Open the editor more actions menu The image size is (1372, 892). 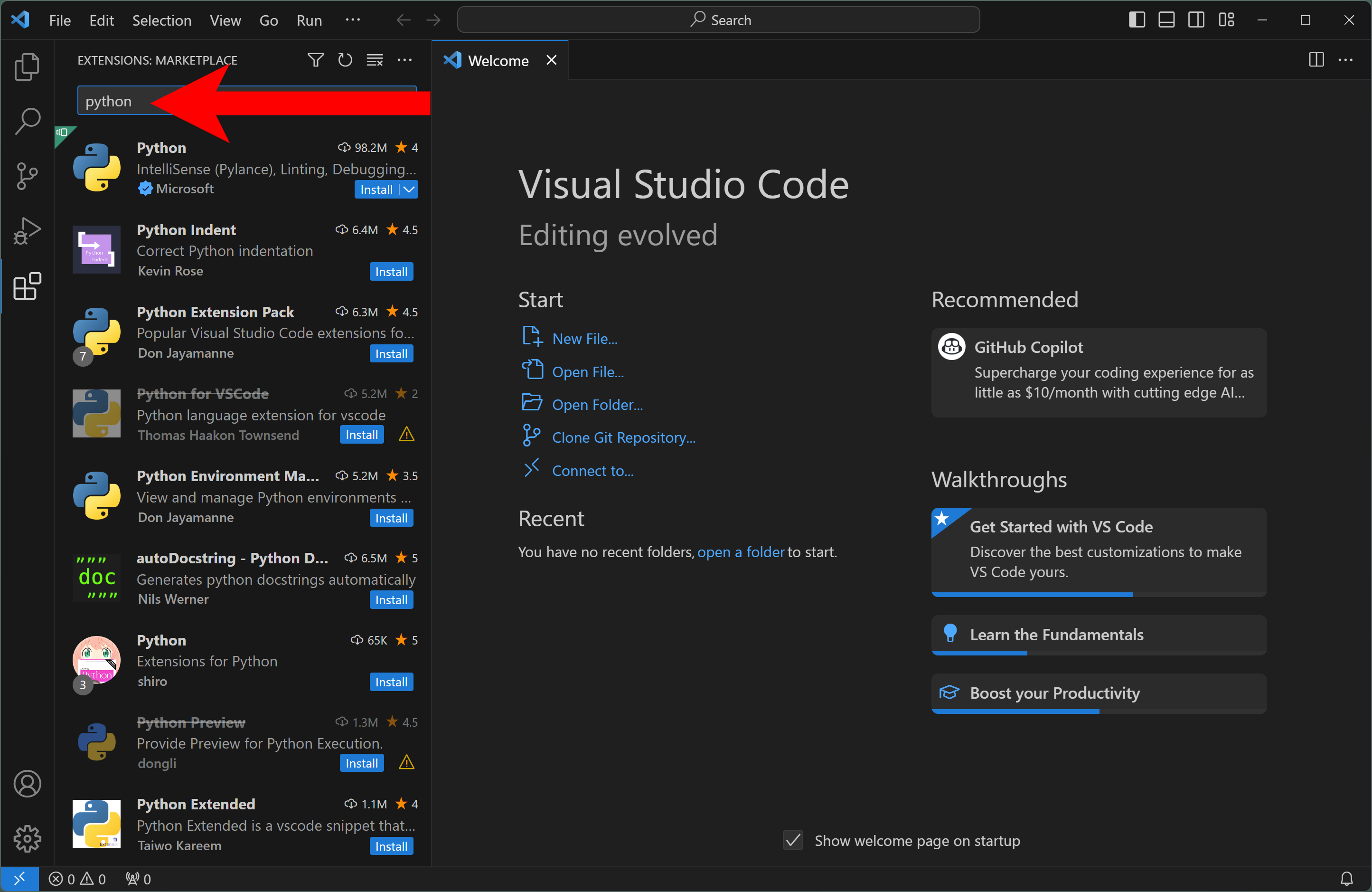[x=1345, y=60]
